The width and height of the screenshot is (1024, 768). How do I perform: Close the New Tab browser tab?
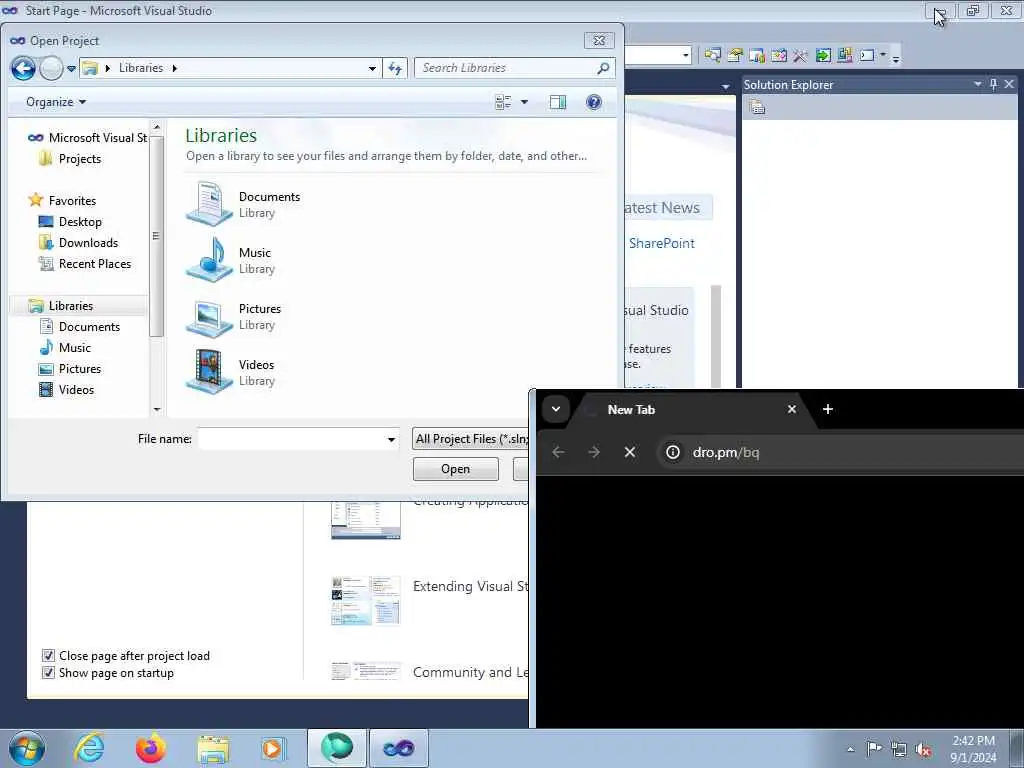point(792,409)
